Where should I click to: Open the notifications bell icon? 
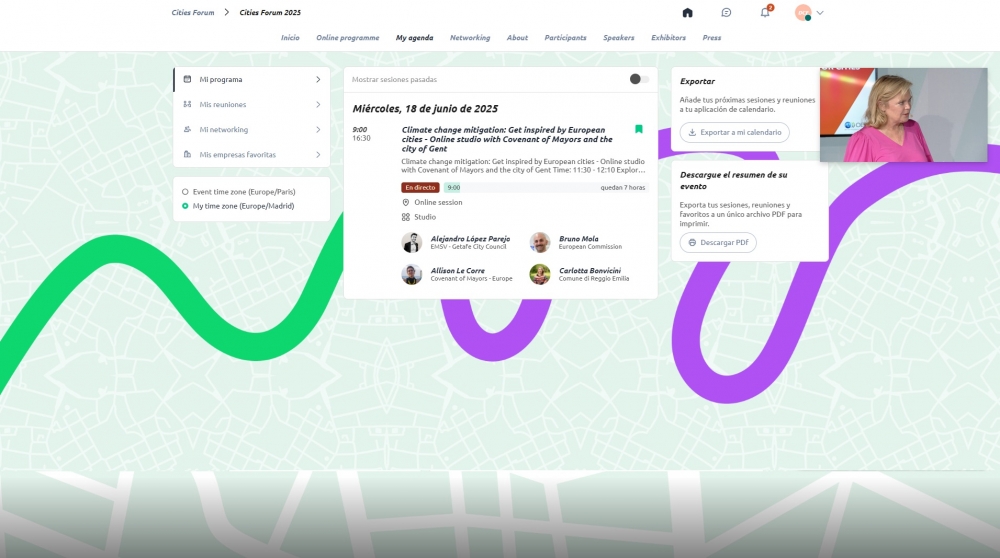765,13
